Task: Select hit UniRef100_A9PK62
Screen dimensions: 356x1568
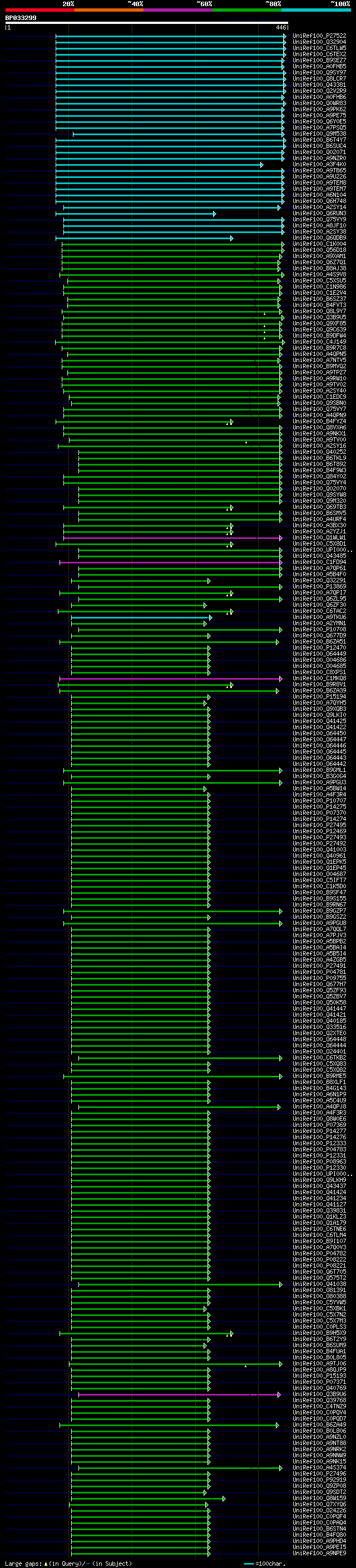Action: (x=319, y=110)
